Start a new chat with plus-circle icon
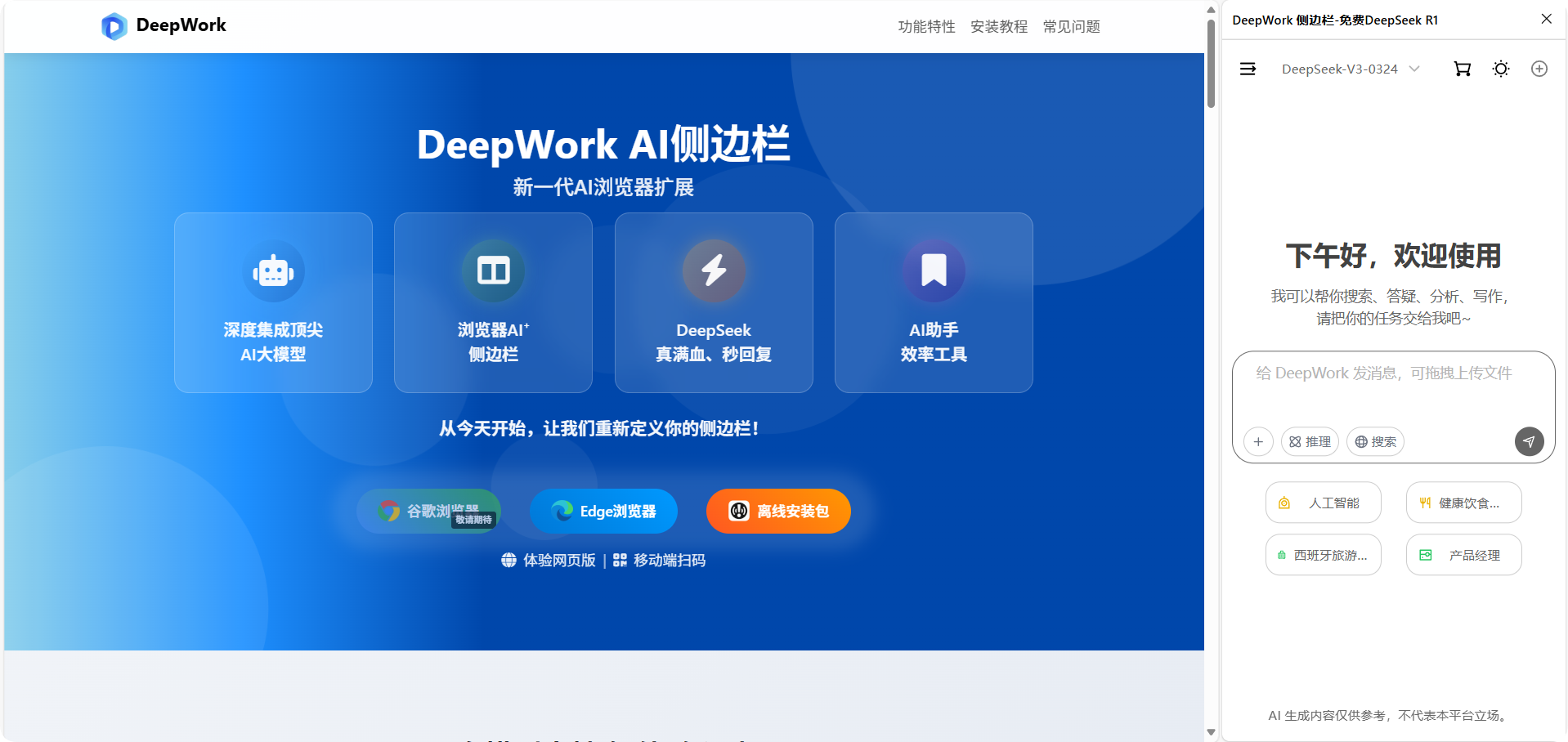Image resolution: width=1568 pixels, height=742 pixels. 1539,69
